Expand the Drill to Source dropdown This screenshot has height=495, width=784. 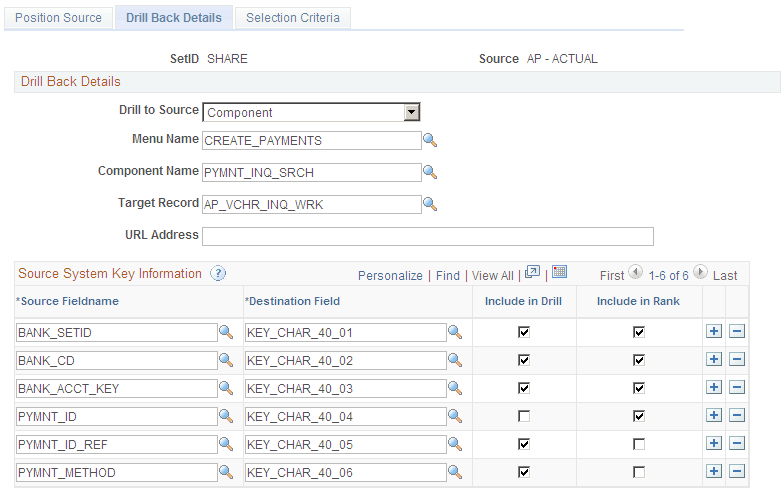412,112
